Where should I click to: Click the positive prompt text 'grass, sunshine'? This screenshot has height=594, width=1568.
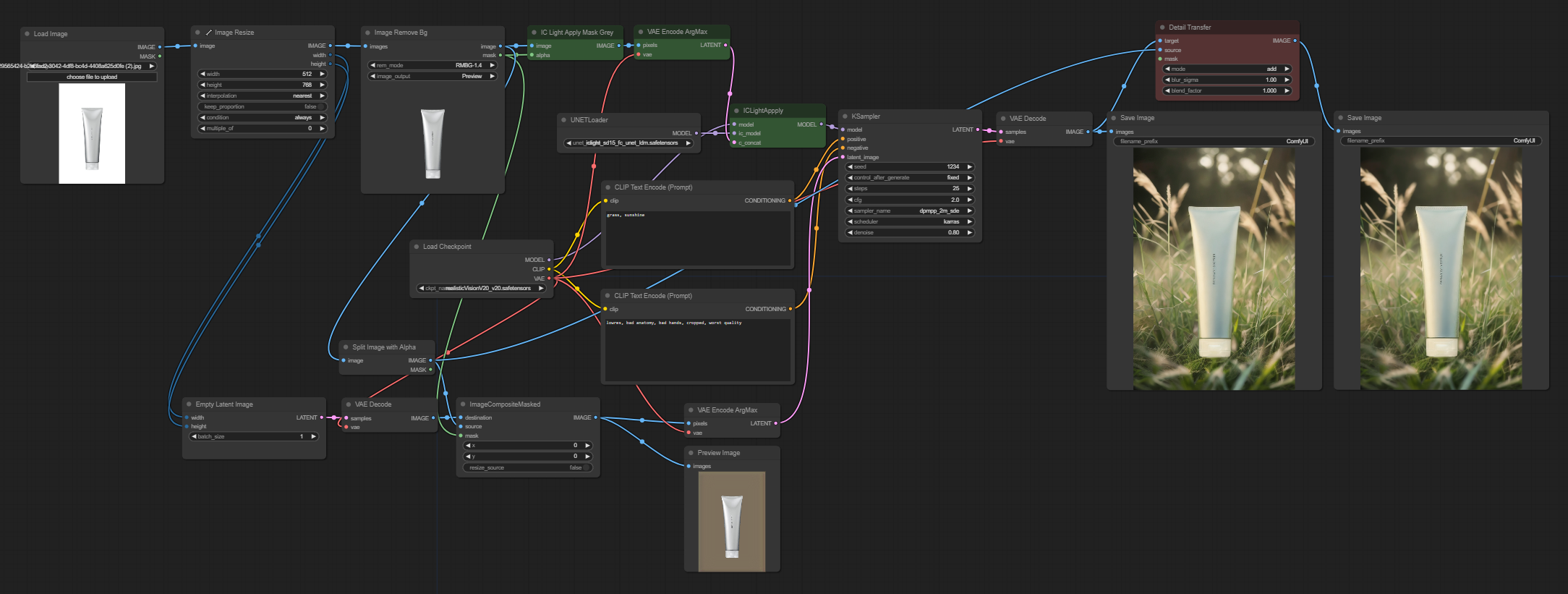(626, 216)
